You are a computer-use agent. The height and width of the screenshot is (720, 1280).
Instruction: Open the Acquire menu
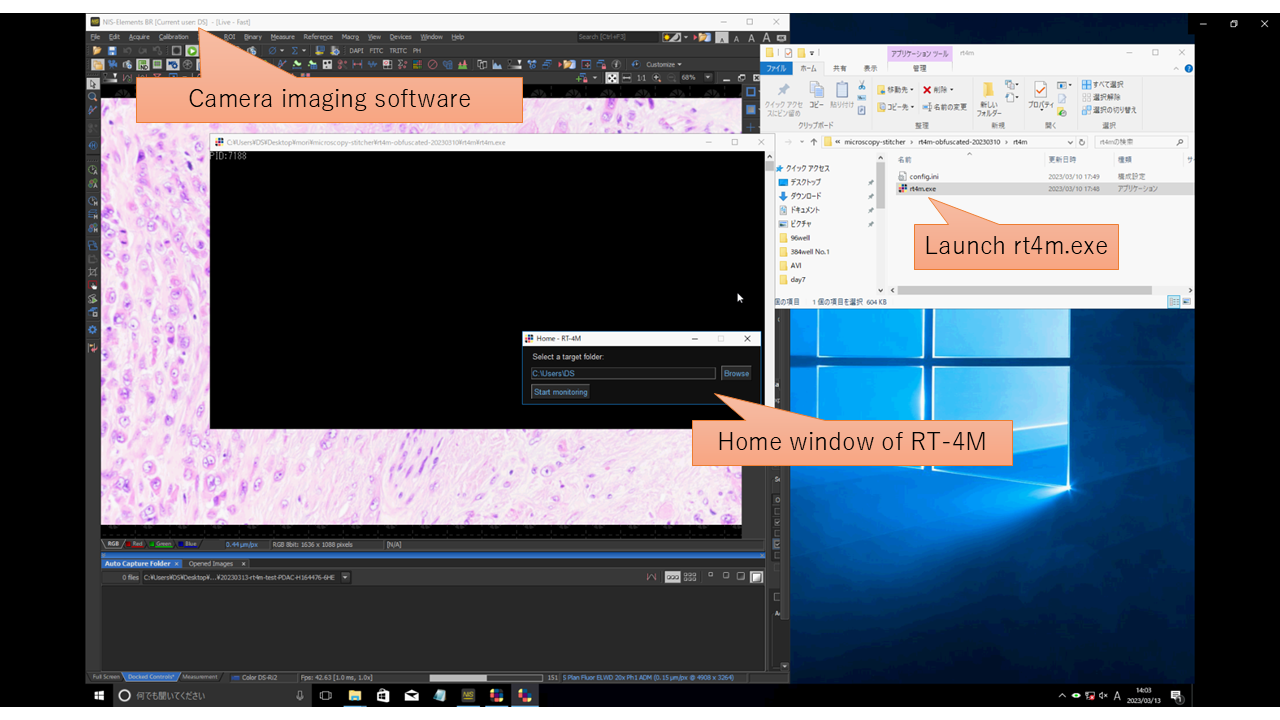139,37
